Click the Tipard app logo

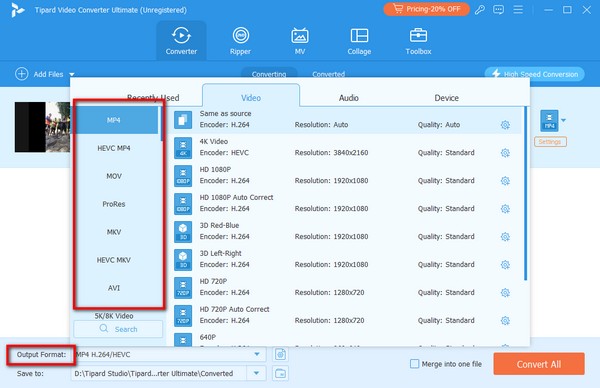tap(17, 10)
